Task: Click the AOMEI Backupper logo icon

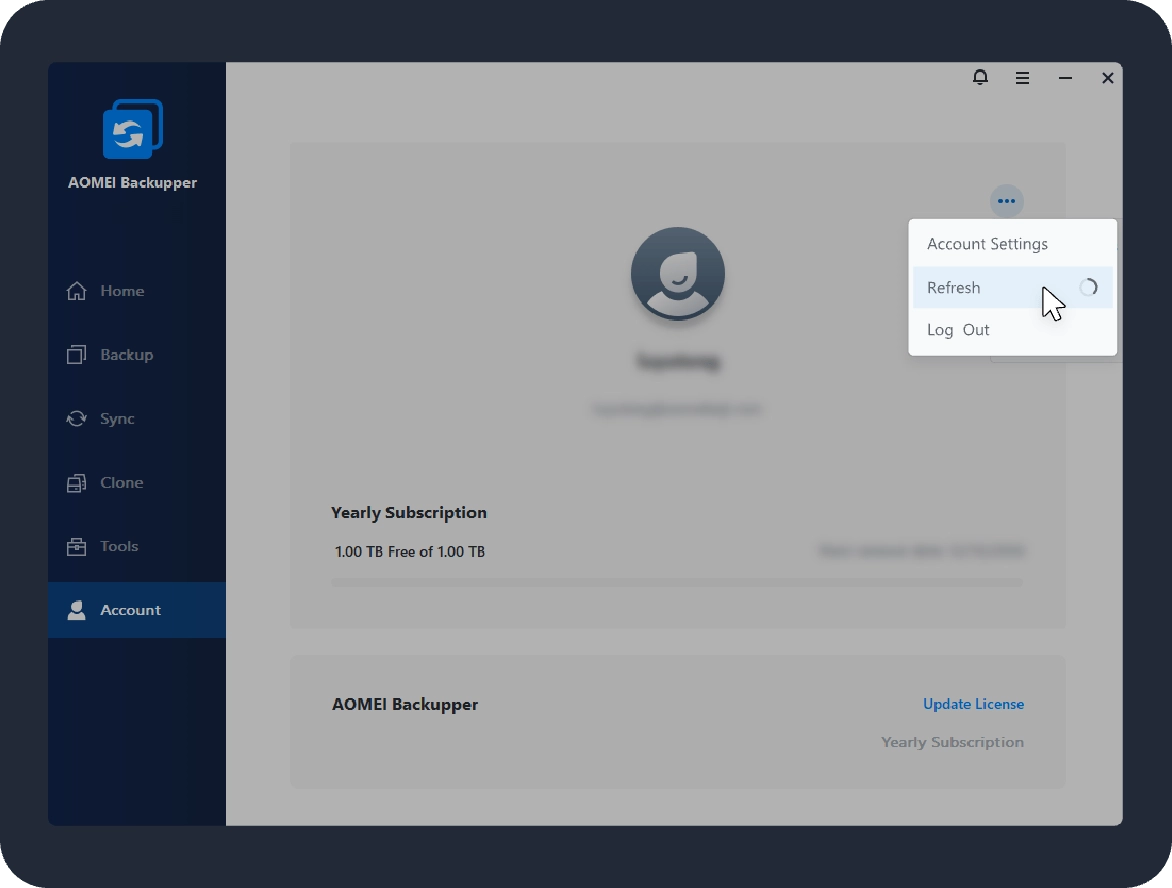Action: tap(132, 129)
